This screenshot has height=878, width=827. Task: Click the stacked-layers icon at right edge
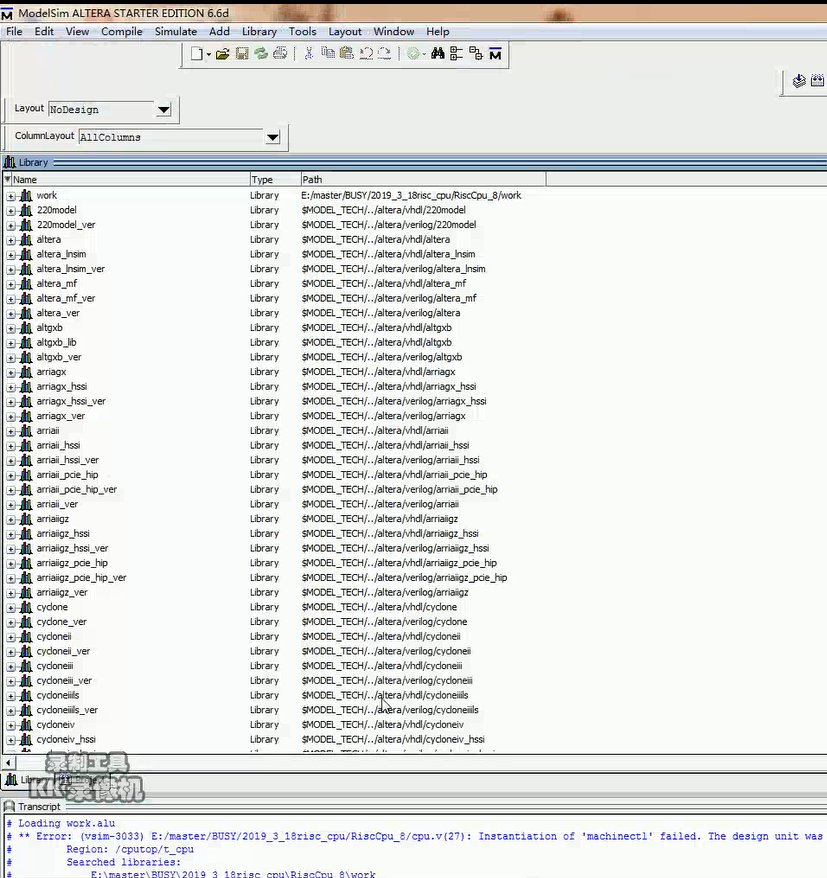coord(799,81)
